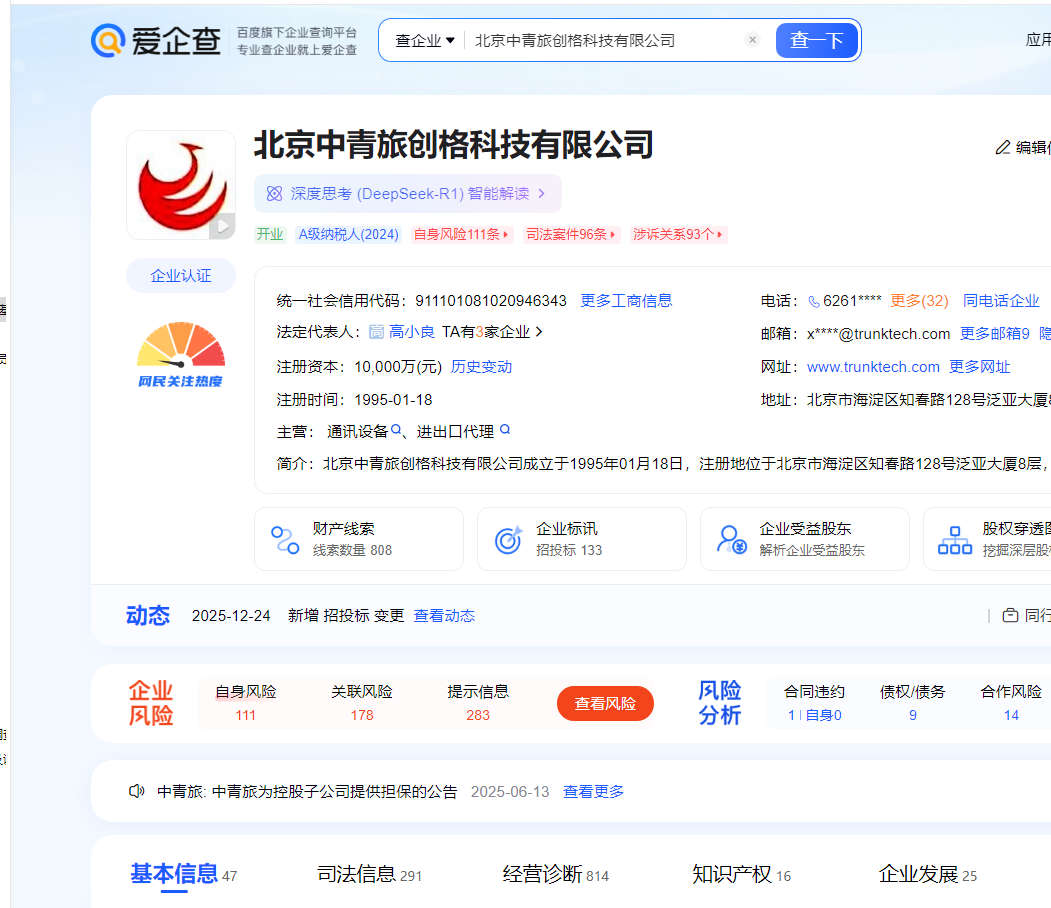Expand 涉诉关系93个 tag
This screenshot has width=1051, height=908.
(x=678, y=235)
